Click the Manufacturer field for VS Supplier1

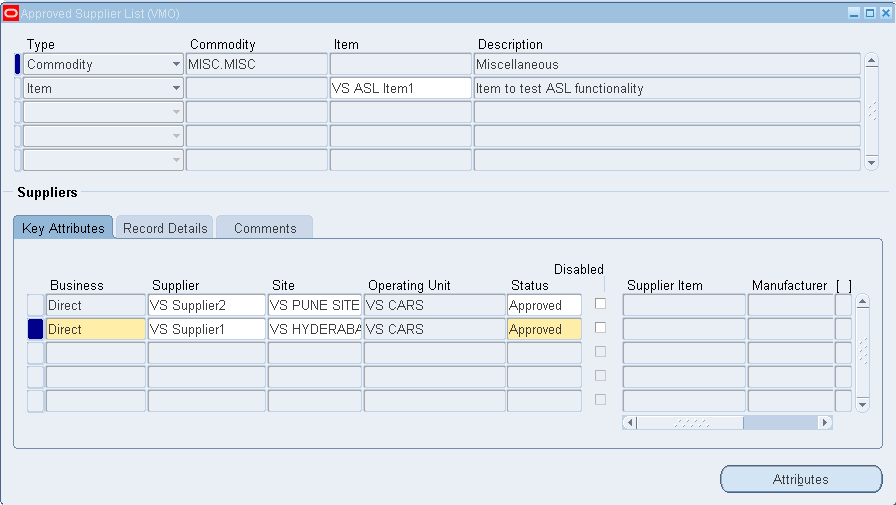pos(791,330)
